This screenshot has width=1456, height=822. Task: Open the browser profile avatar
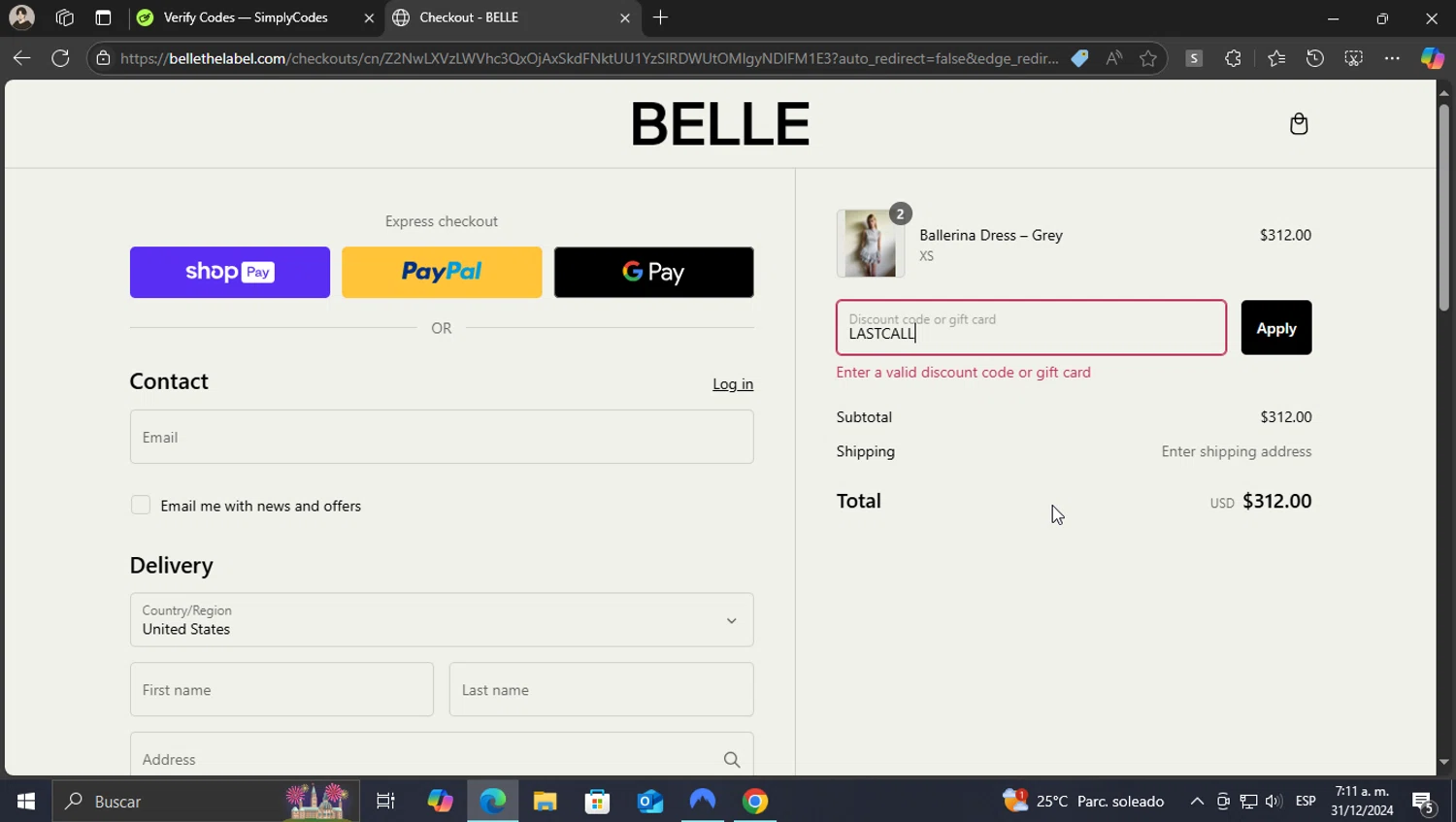pos(21,17)
